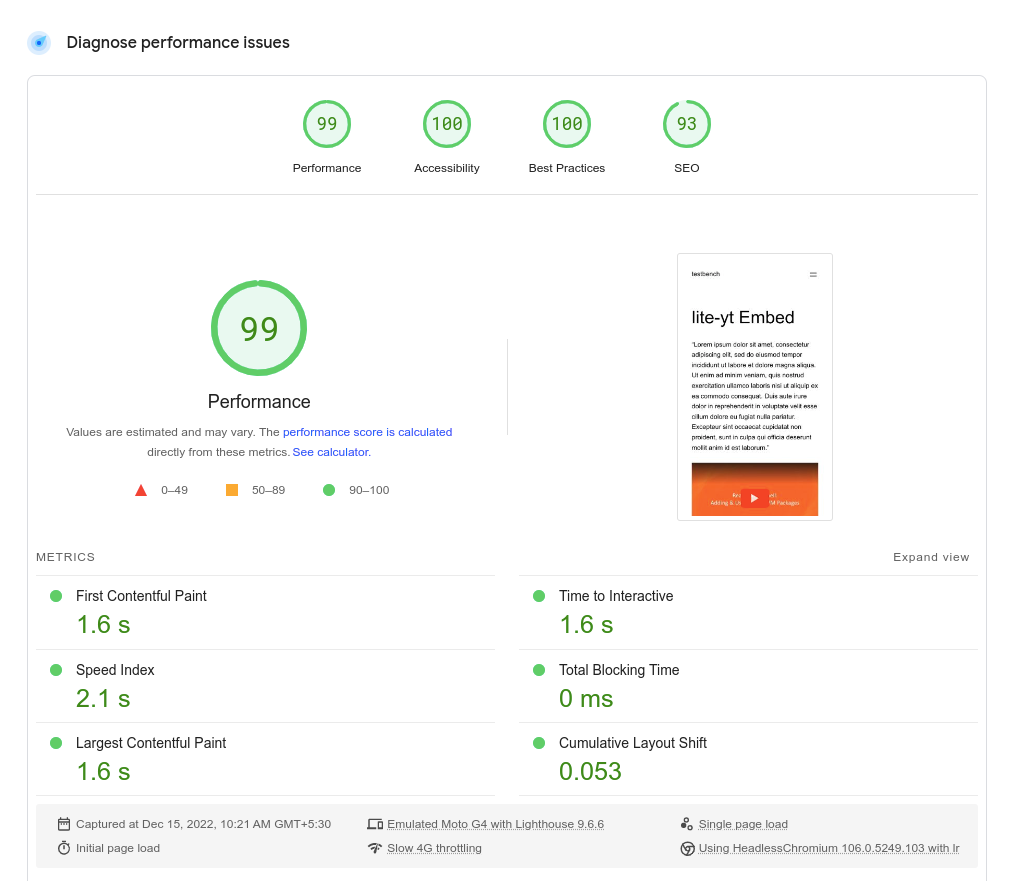Expand the Cumulative Layout Shift metric
Screen dimensions: 1014x881
(632, 743)
